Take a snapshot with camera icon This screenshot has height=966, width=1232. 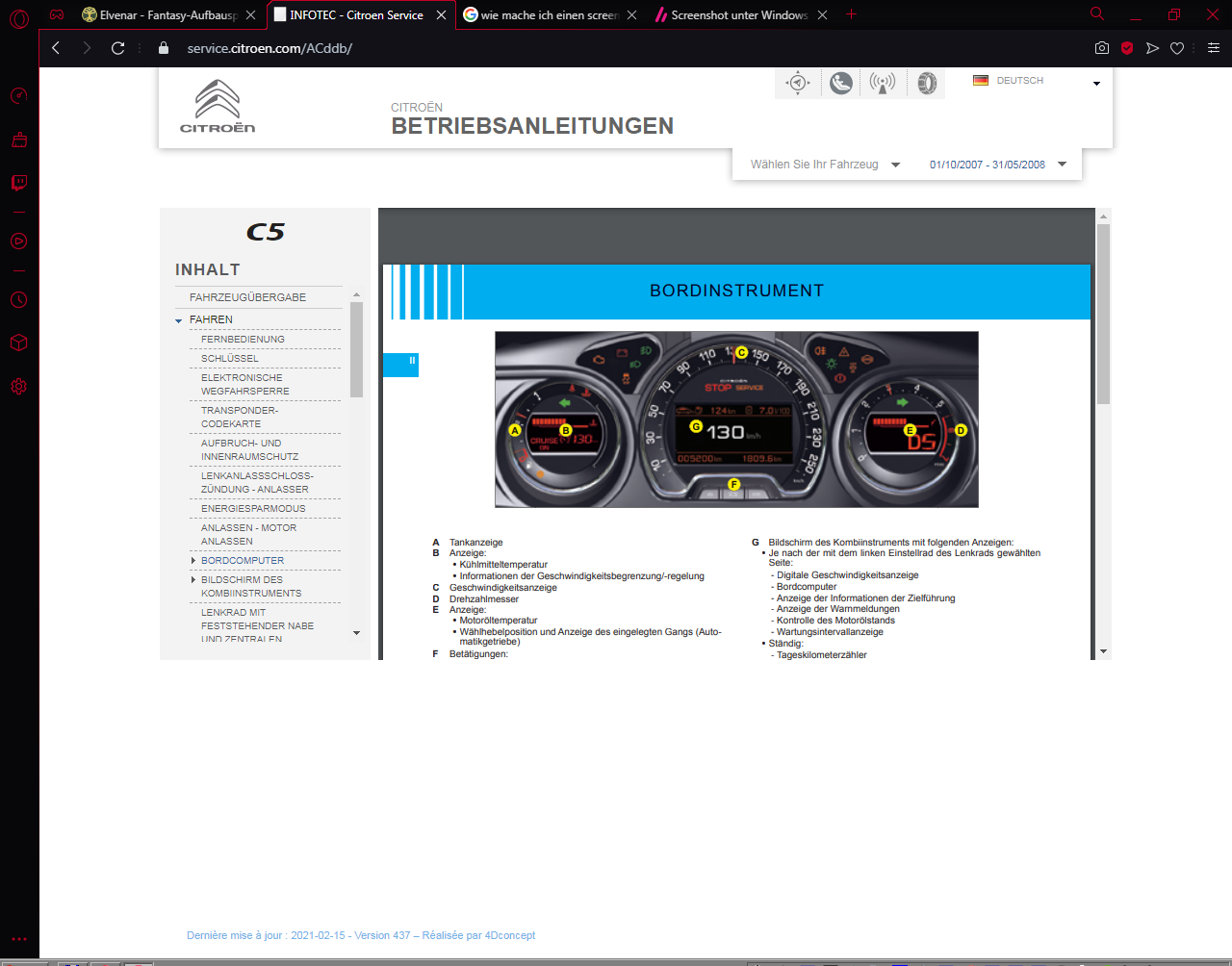(x=1102, y=48)
